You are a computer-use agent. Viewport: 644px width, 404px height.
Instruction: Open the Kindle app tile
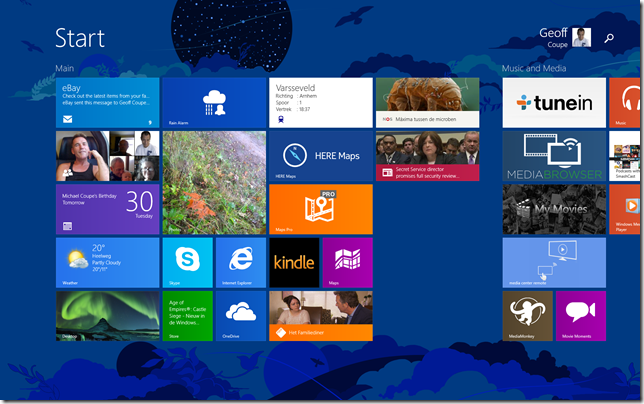click(294, 262)
